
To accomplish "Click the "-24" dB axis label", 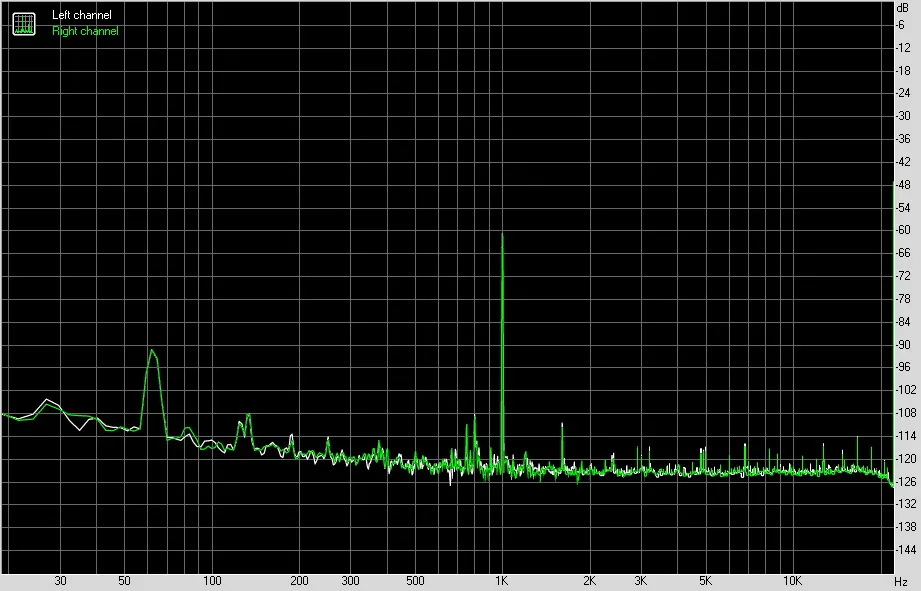I will (x=903, y=93).
